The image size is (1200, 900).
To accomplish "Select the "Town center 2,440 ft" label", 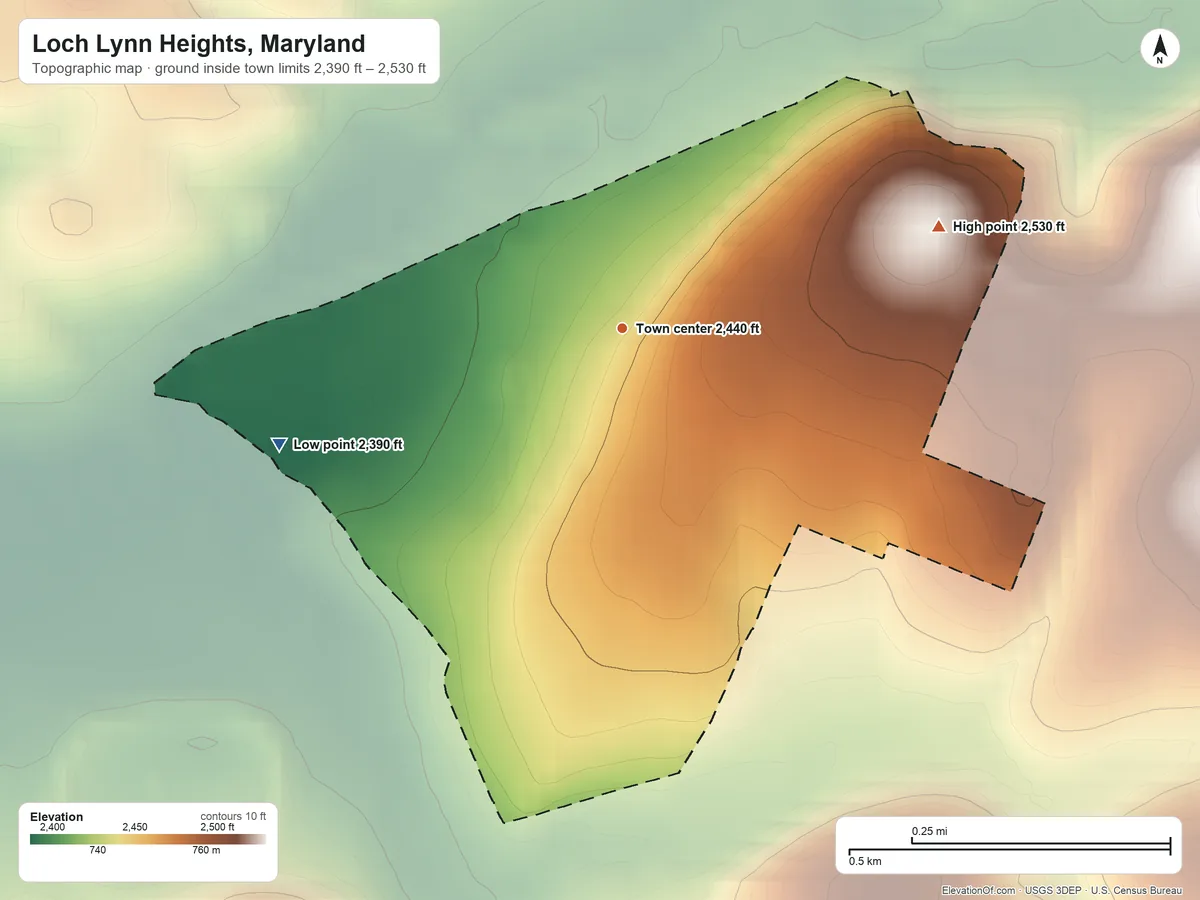I will coord(698,328).
